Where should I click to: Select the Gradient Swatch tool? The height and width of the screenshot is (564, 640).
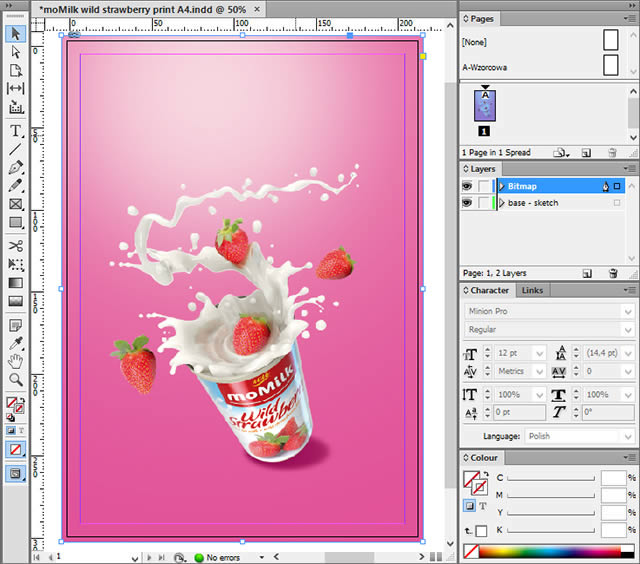16,282
